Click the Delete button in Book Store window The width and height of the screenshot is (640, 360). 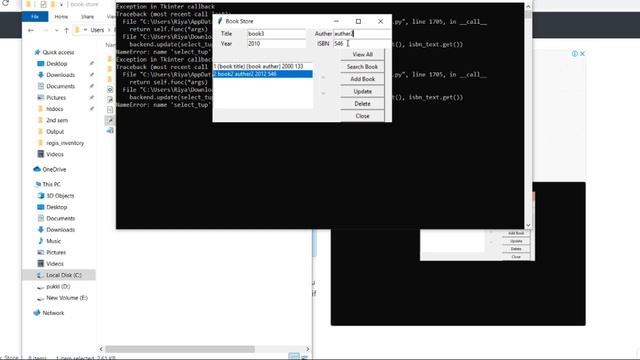362,104
